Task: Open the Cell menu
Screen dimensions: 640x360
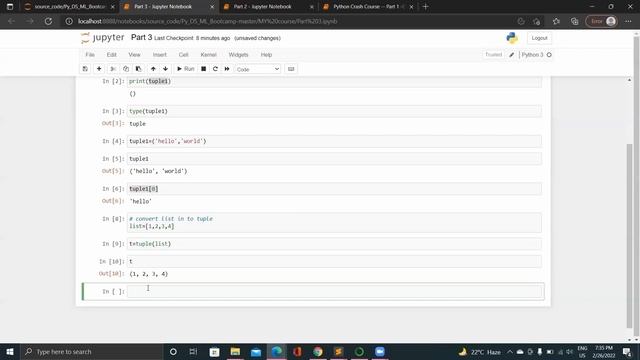Action: 183,55
